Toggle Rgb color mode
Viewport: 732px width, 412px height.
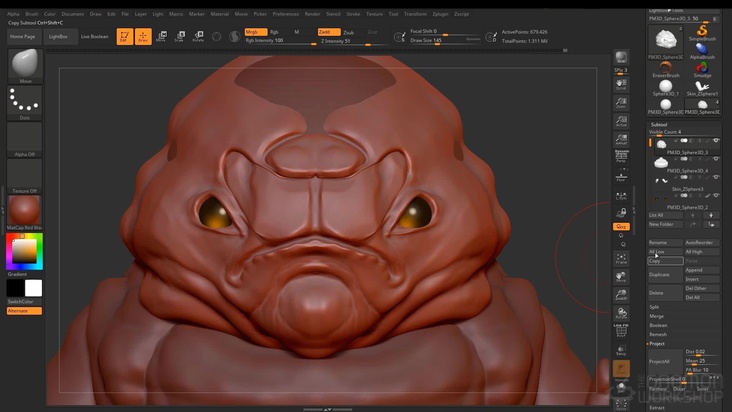274,32
